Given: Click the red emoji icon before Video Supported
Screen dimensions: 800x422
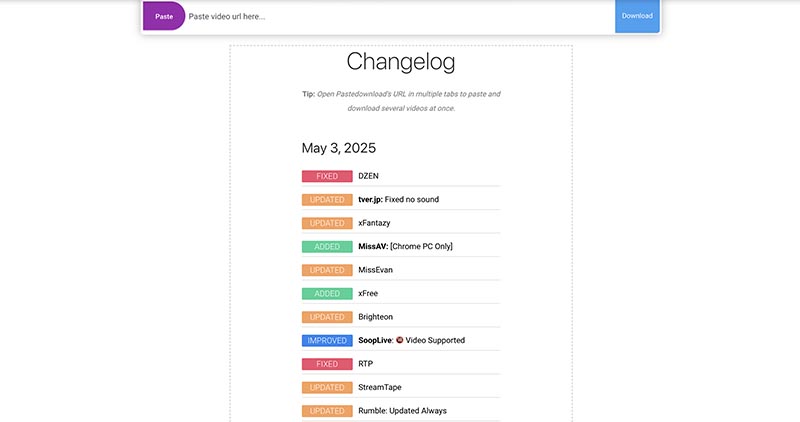Looking at the screenshot, I should pos(399,340).
